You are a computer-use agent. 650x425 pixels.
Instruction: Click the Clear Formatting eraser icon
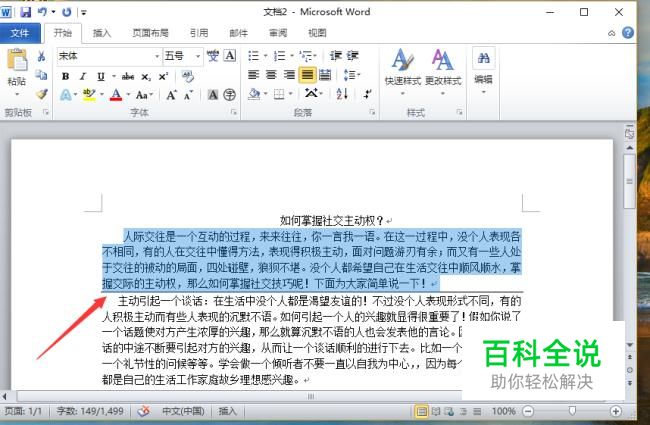pyautogui.click(x=188, y=76)
